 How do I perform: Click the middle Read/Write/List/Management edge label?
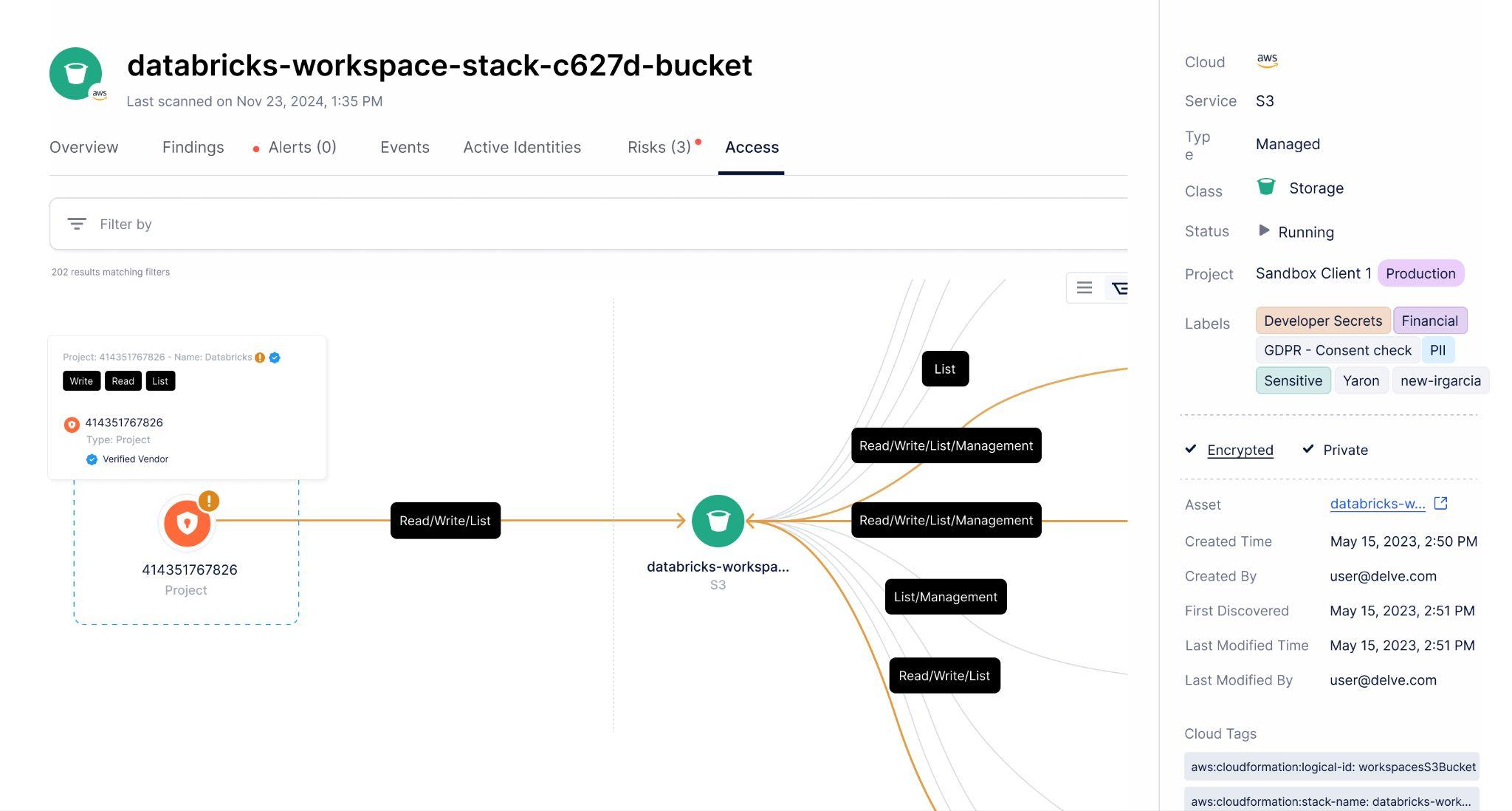coord(946,520)
